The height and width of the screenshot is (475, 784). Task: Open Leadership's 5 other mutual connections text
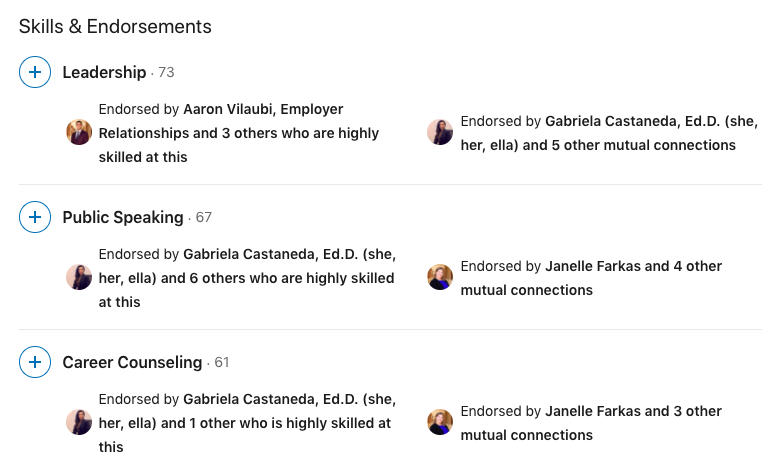[597, 133]
